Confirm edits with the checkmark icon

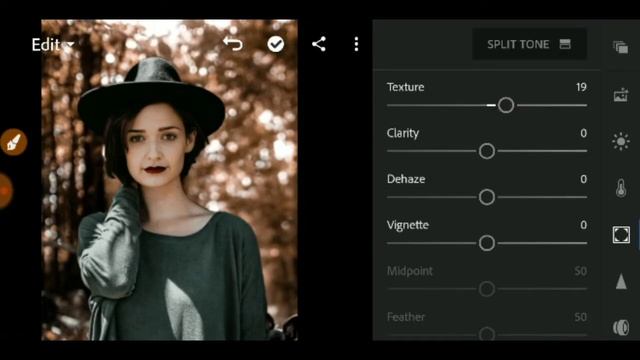pyautogui.click(x=276, y=44)
